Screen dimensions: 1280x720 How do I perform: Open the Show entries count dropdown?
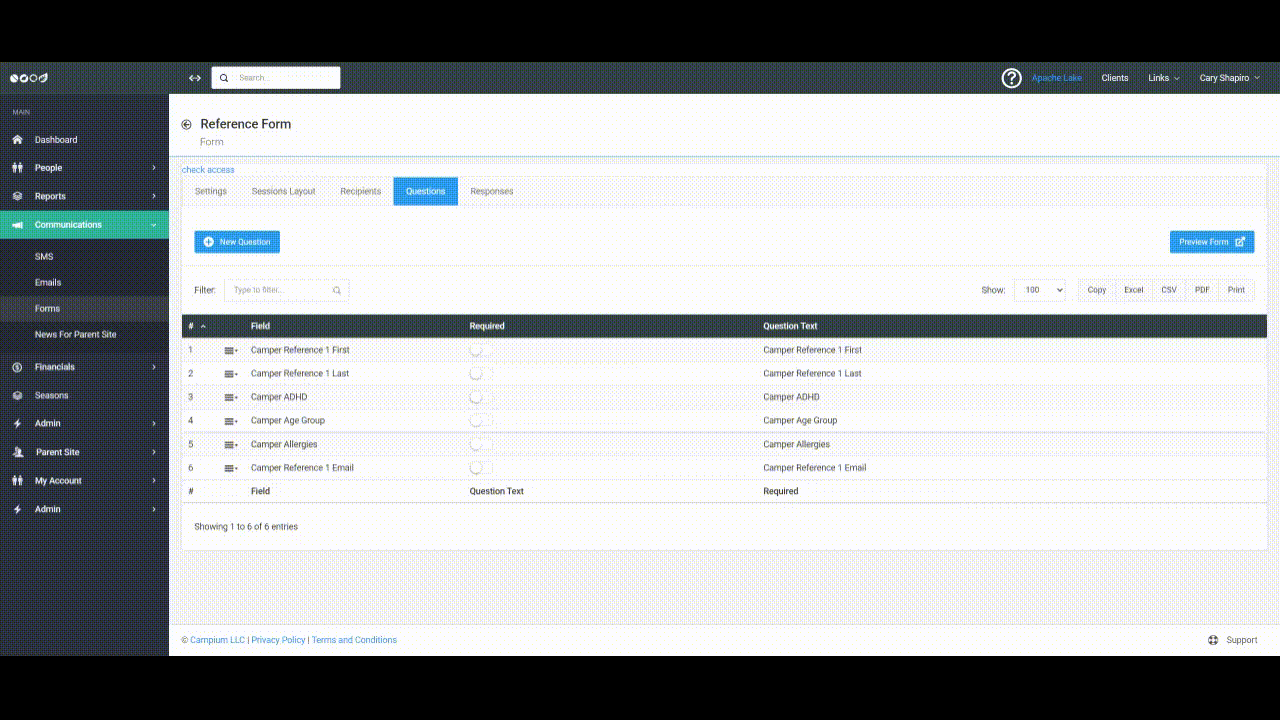[1039, 290]
